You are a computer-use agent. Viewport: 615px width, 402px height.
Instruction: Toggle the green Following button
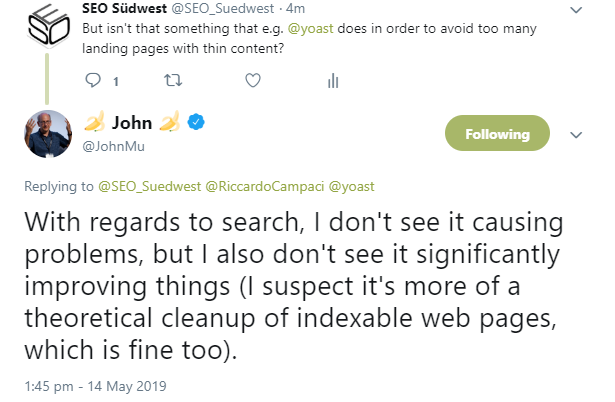click(497, 134)
